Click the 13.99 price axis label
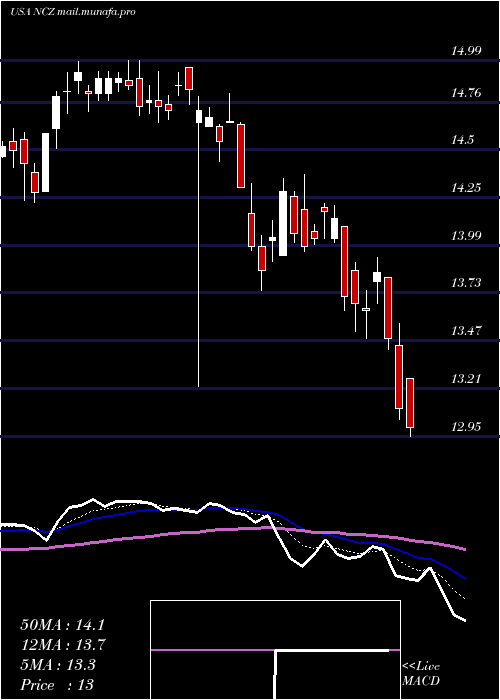500x700 pixels. (x=466, y=235)
